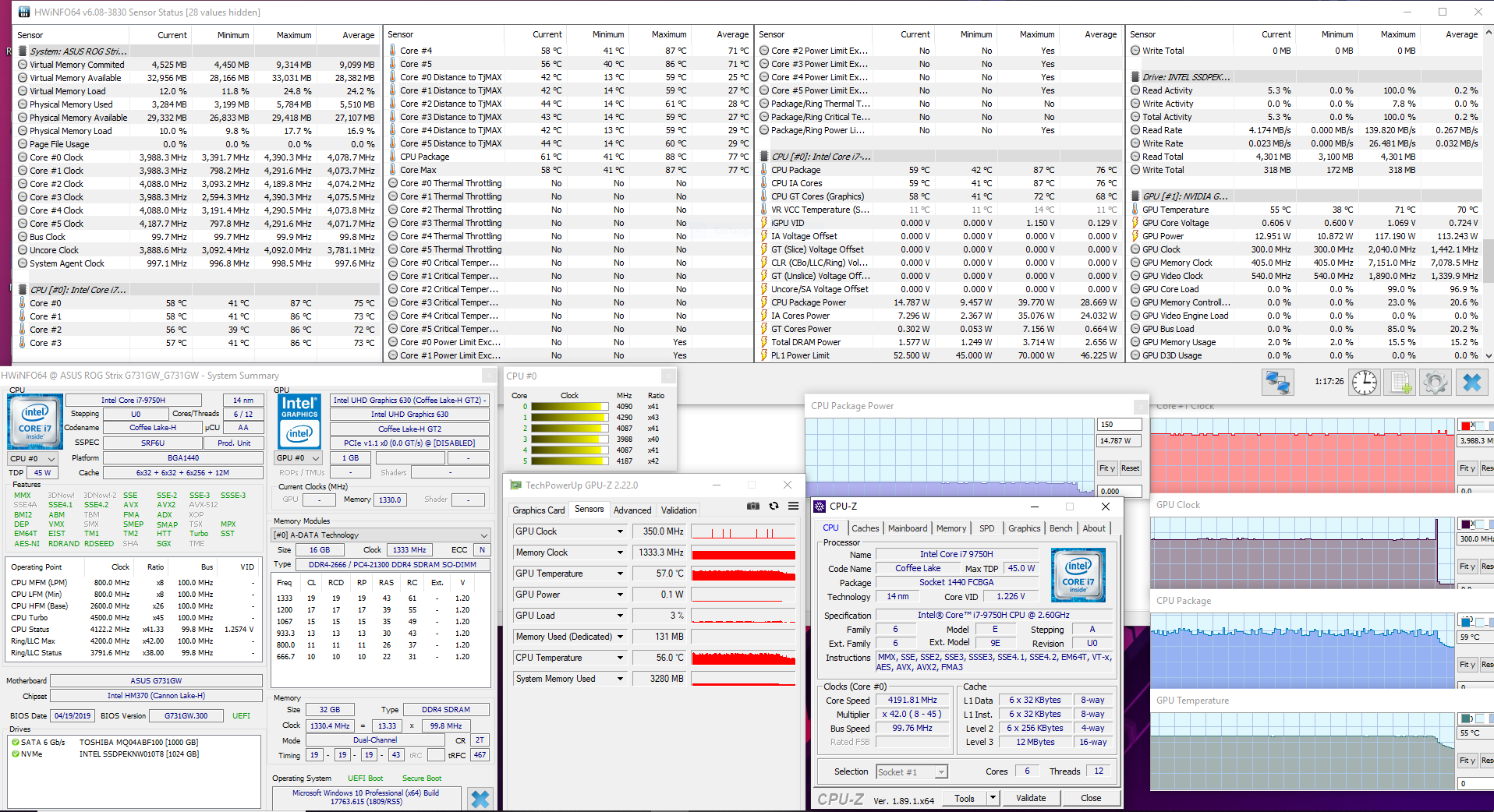Click the start logging sheet icon
1494x812 pixels.
point(1400,383)
